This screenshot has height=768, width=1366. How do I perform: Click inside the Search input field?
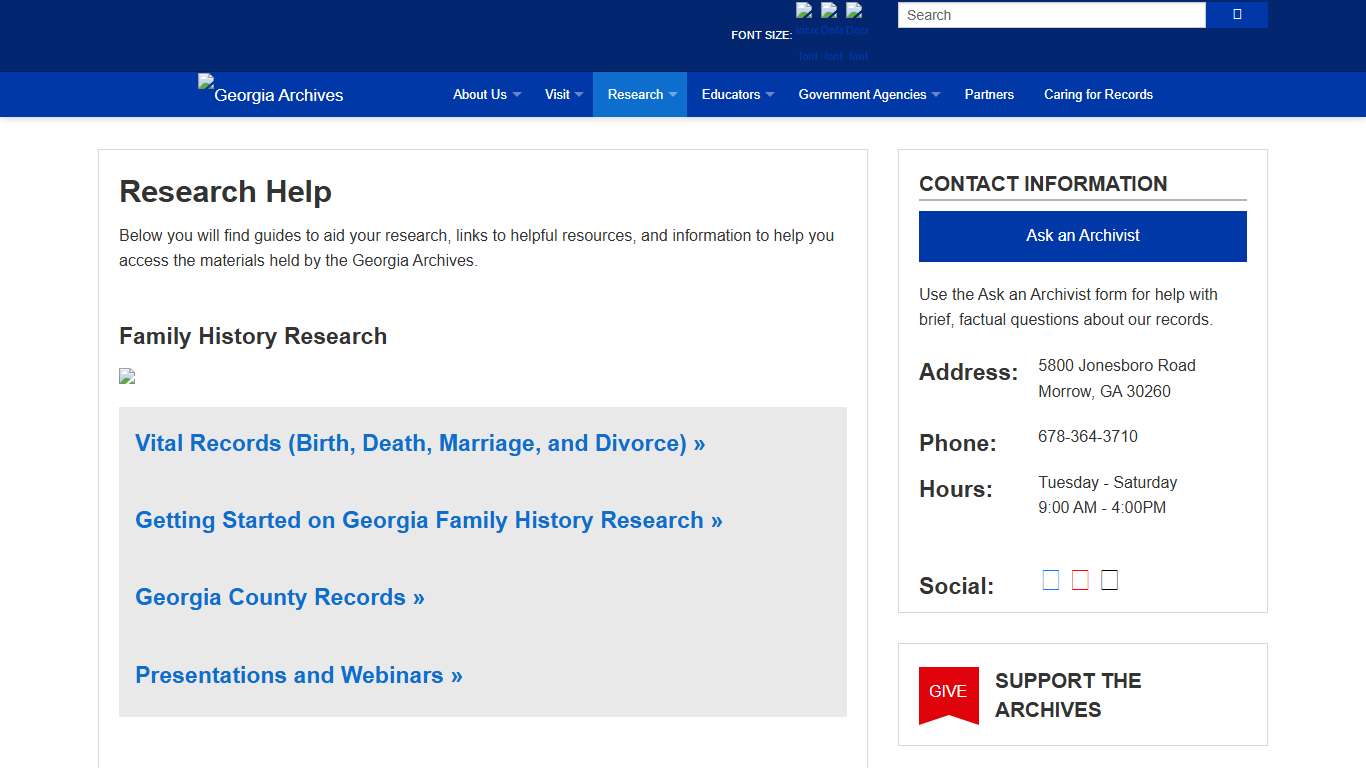pos(1050,14)
